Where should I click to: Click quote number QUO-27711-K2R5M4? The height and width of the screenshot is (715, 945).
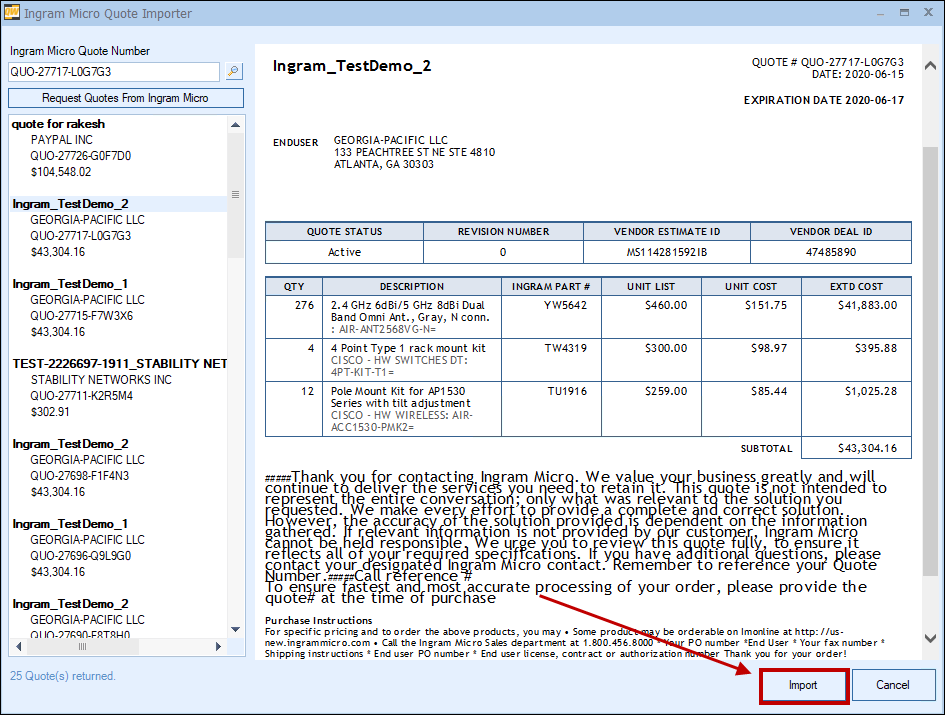[x=81, y=396]
